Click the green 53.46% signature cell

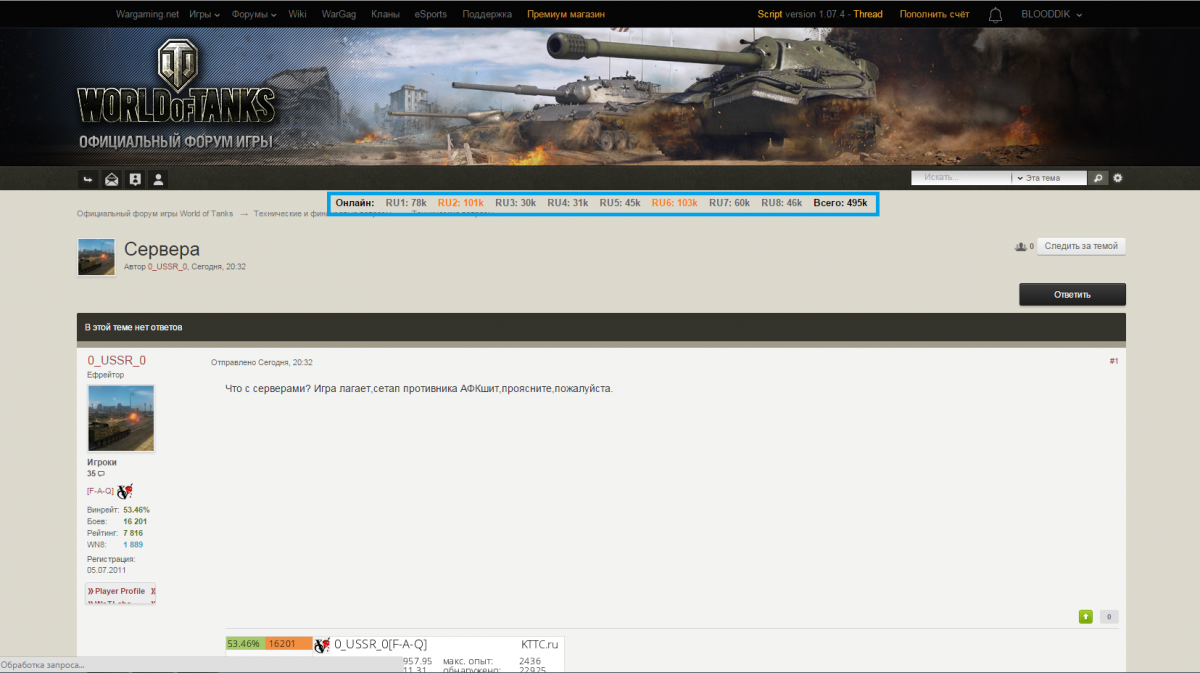tap(244, 644)
